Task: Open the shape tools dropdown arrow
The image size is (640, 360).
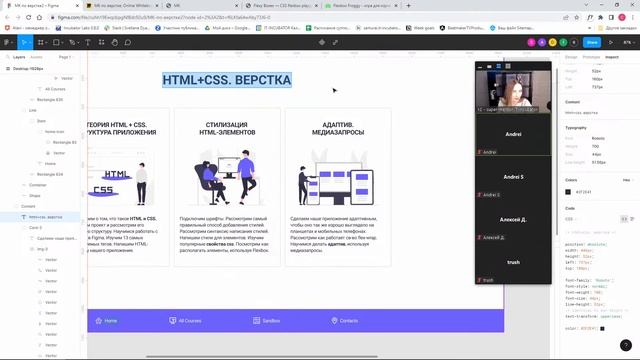Action: point(61,42)
